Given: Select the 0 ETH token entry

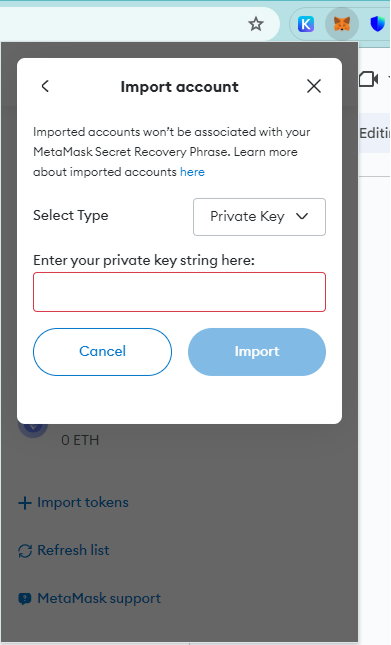Looking at the screenshot, I should point(80,440).
